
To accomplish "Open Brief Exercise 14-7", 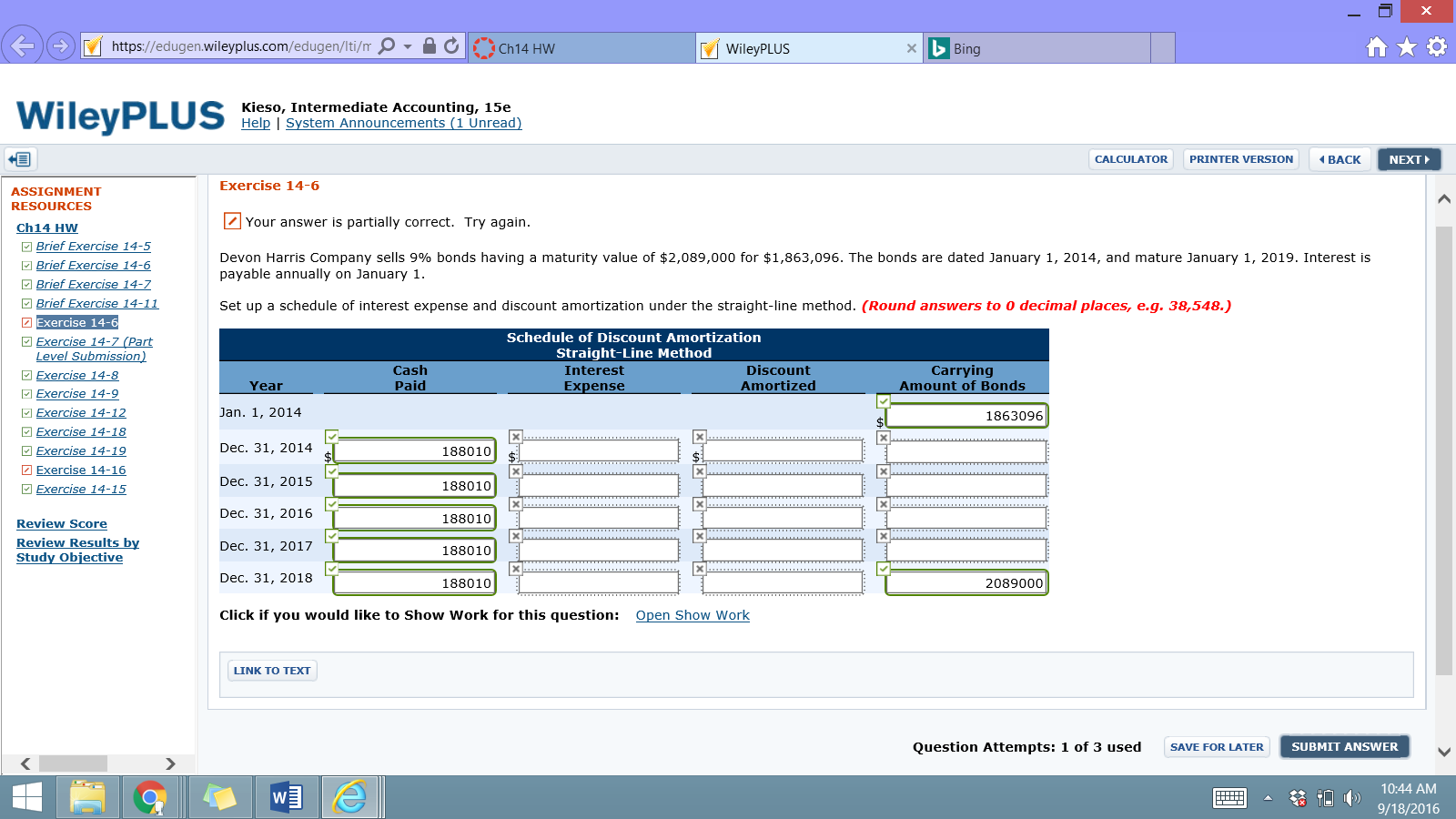I will [94, 285].
